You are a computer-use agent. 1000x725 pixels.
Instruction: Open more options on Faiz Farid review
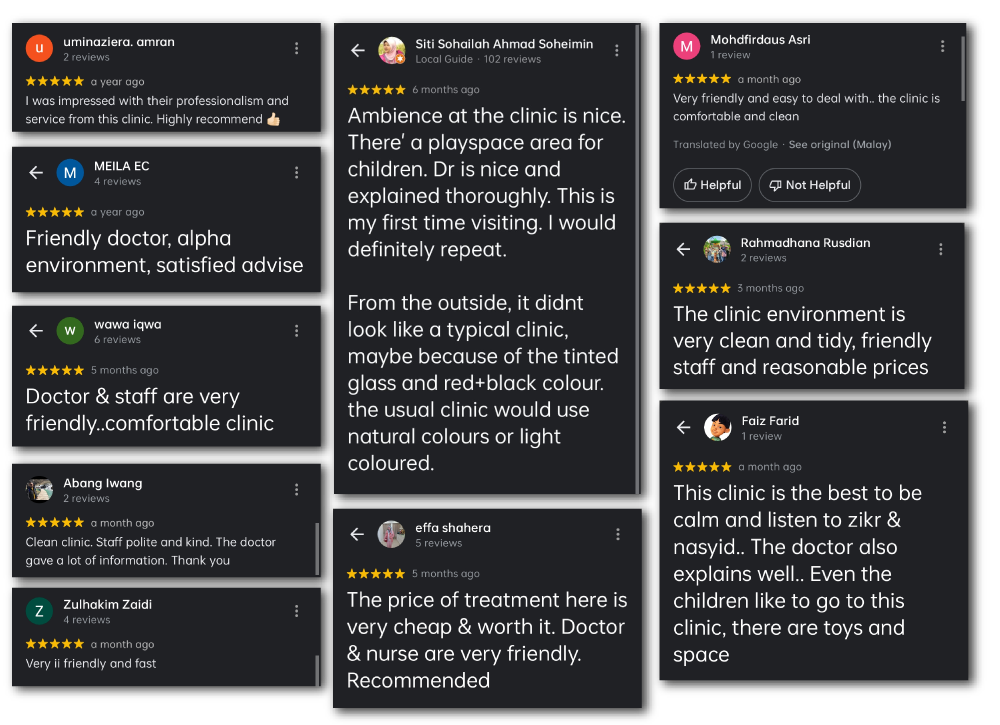[945, 428]
